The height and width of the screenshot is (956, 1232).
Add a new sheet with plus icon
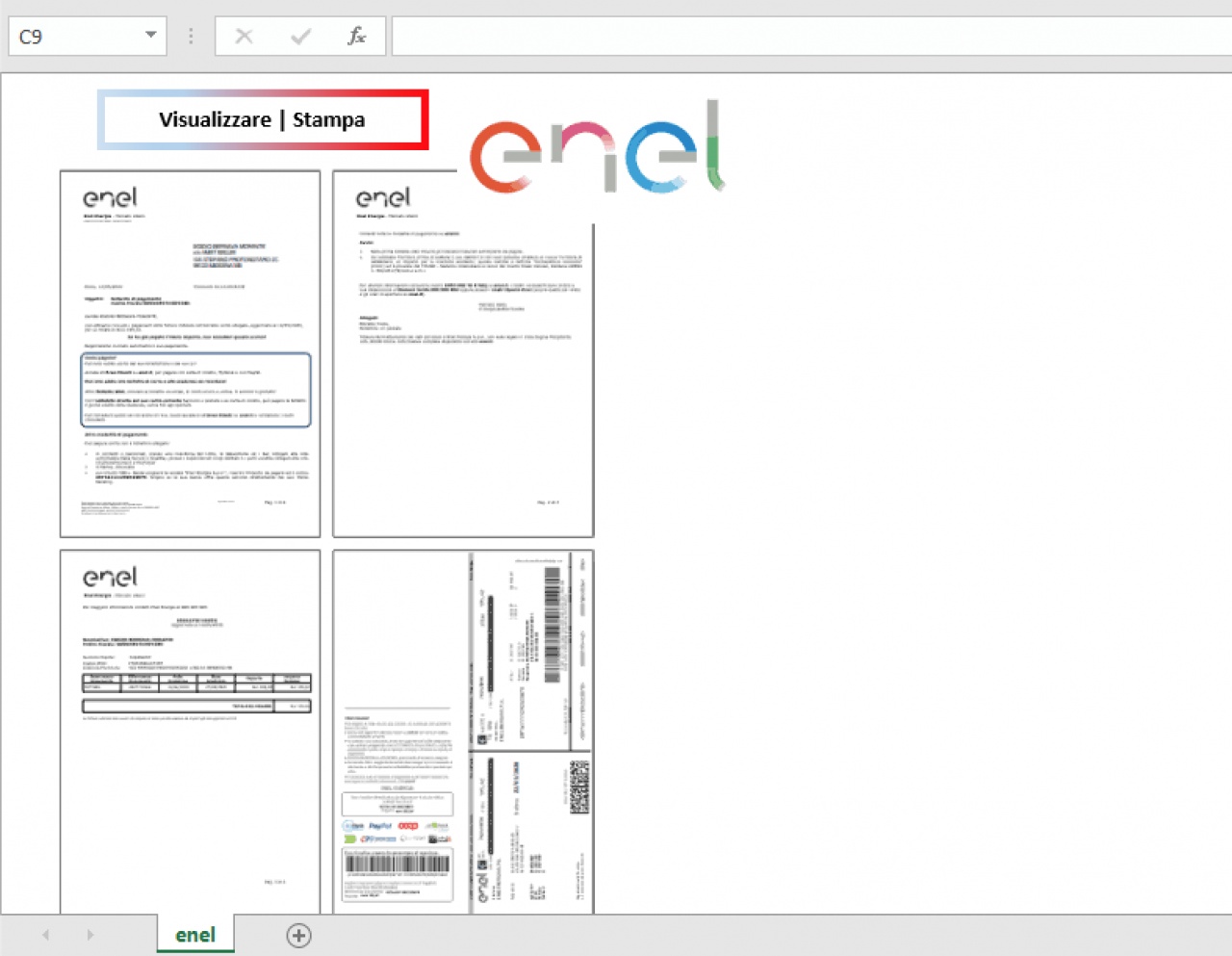click(x=299, y=935)
